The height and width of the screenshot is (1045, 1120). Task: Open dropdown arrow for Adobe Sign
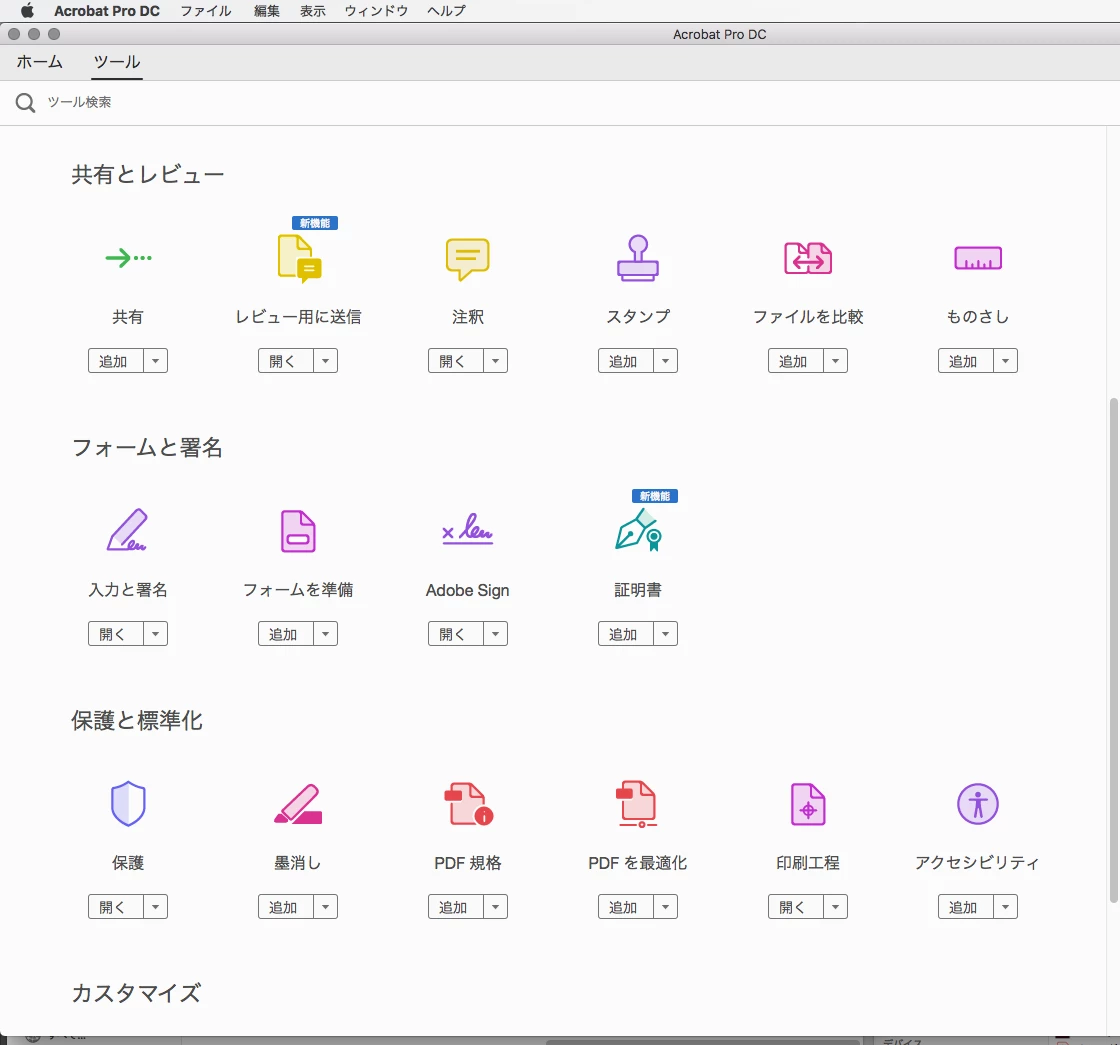pyautogui.click(x=496, y=634)
